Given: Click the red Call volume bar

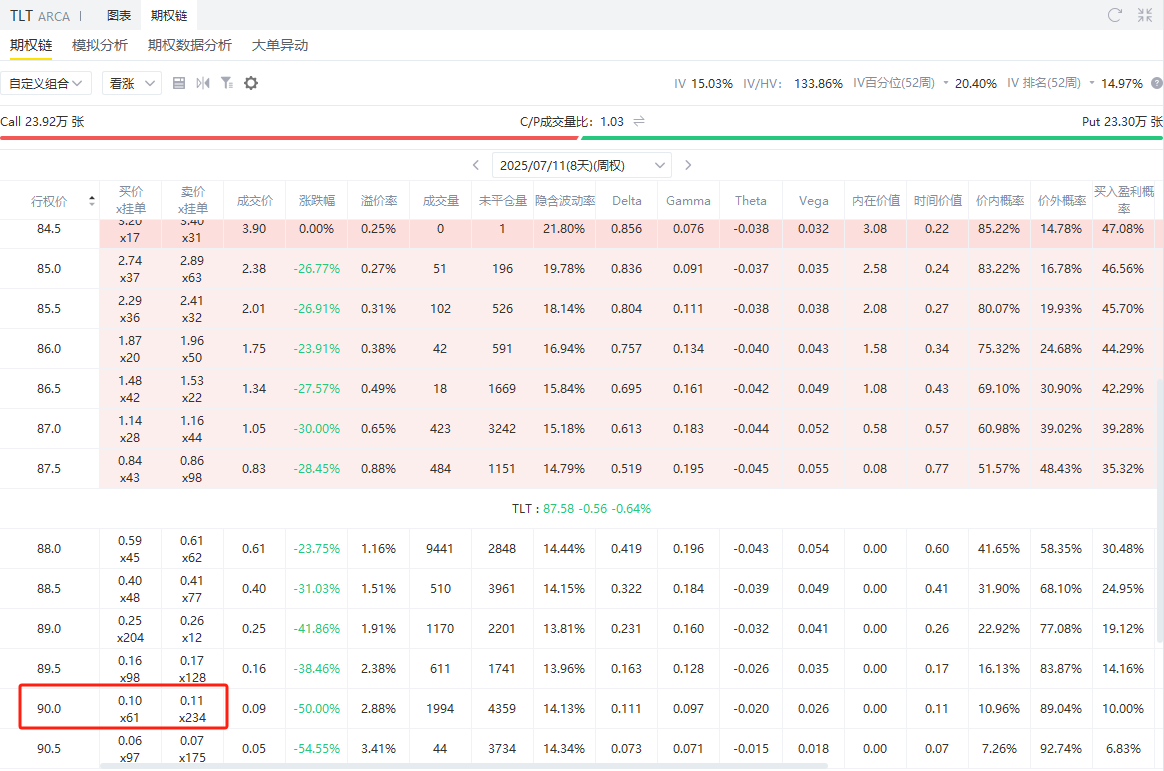Looking at the screenshot, I should 289,137.
